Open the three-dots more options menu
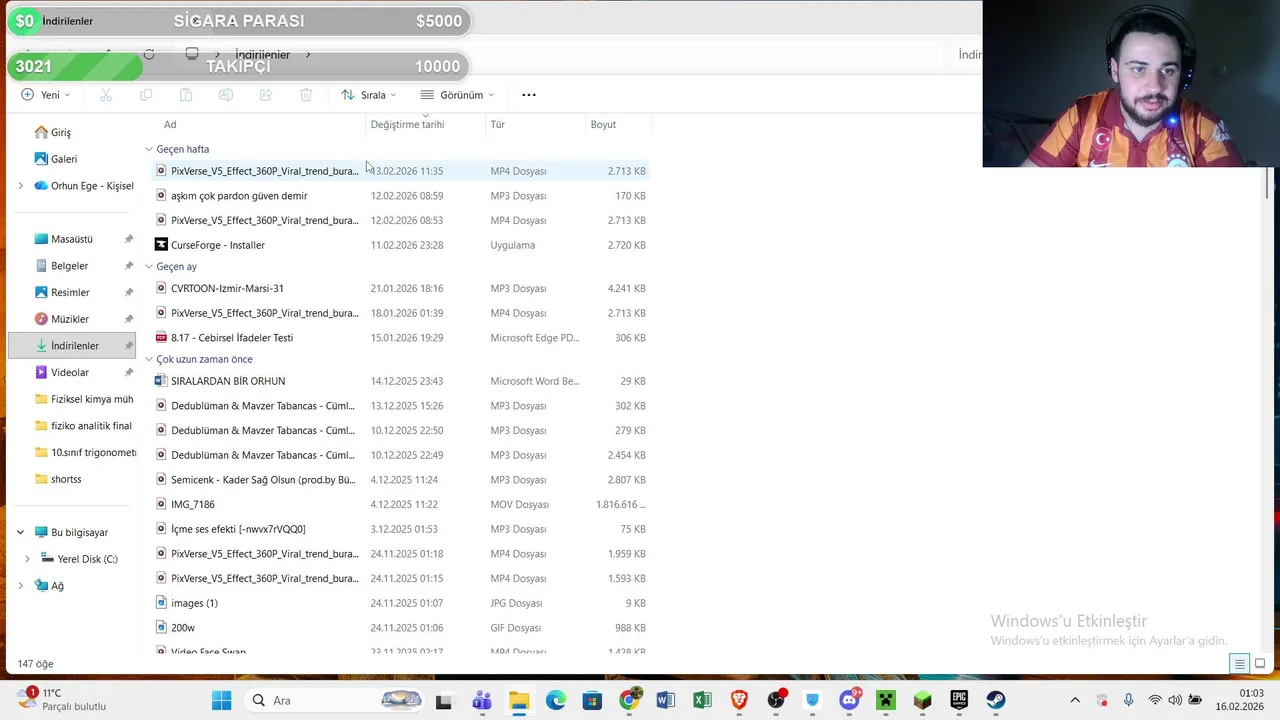 click(529, 95)
